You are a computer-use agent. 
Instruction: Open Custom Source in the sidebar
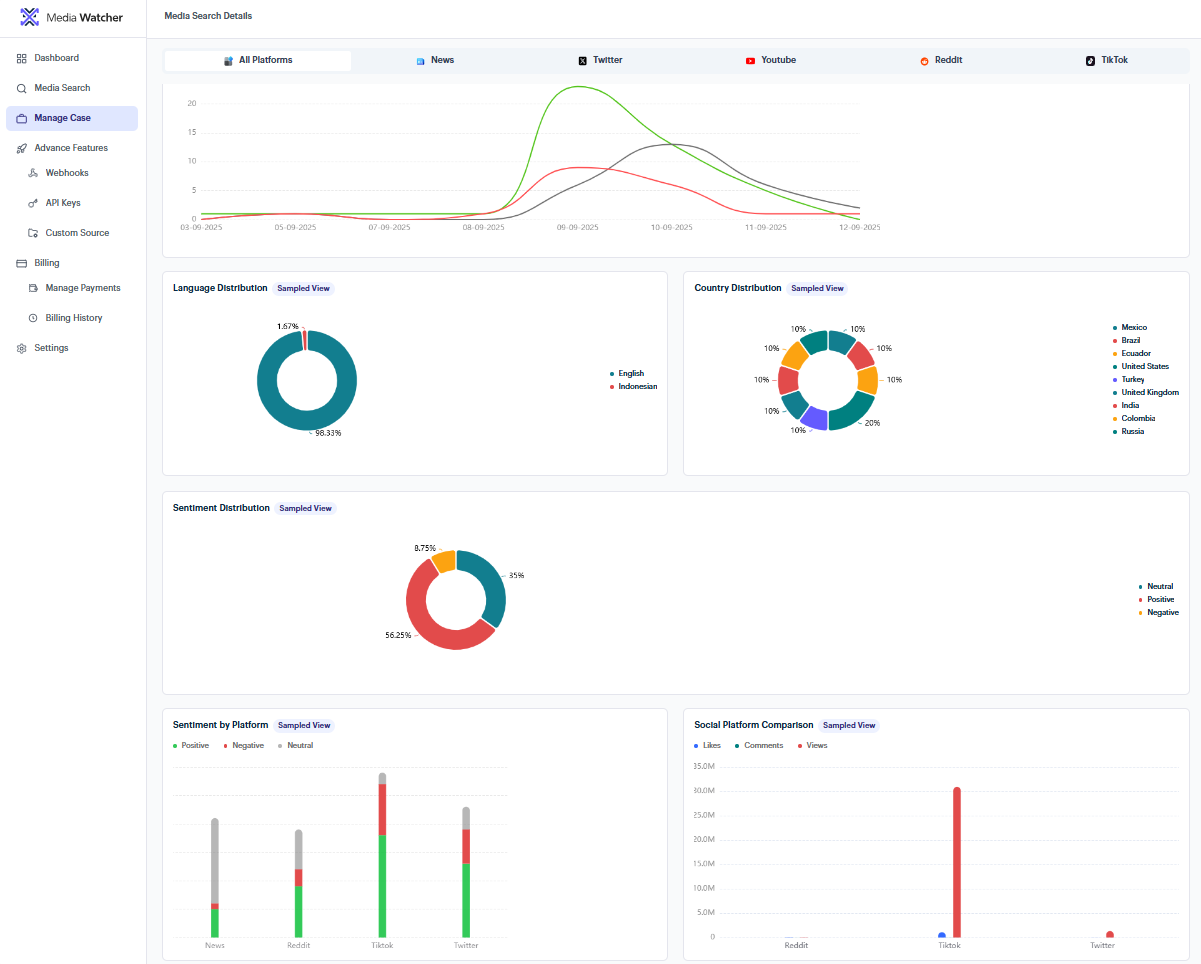pos(77,233)
